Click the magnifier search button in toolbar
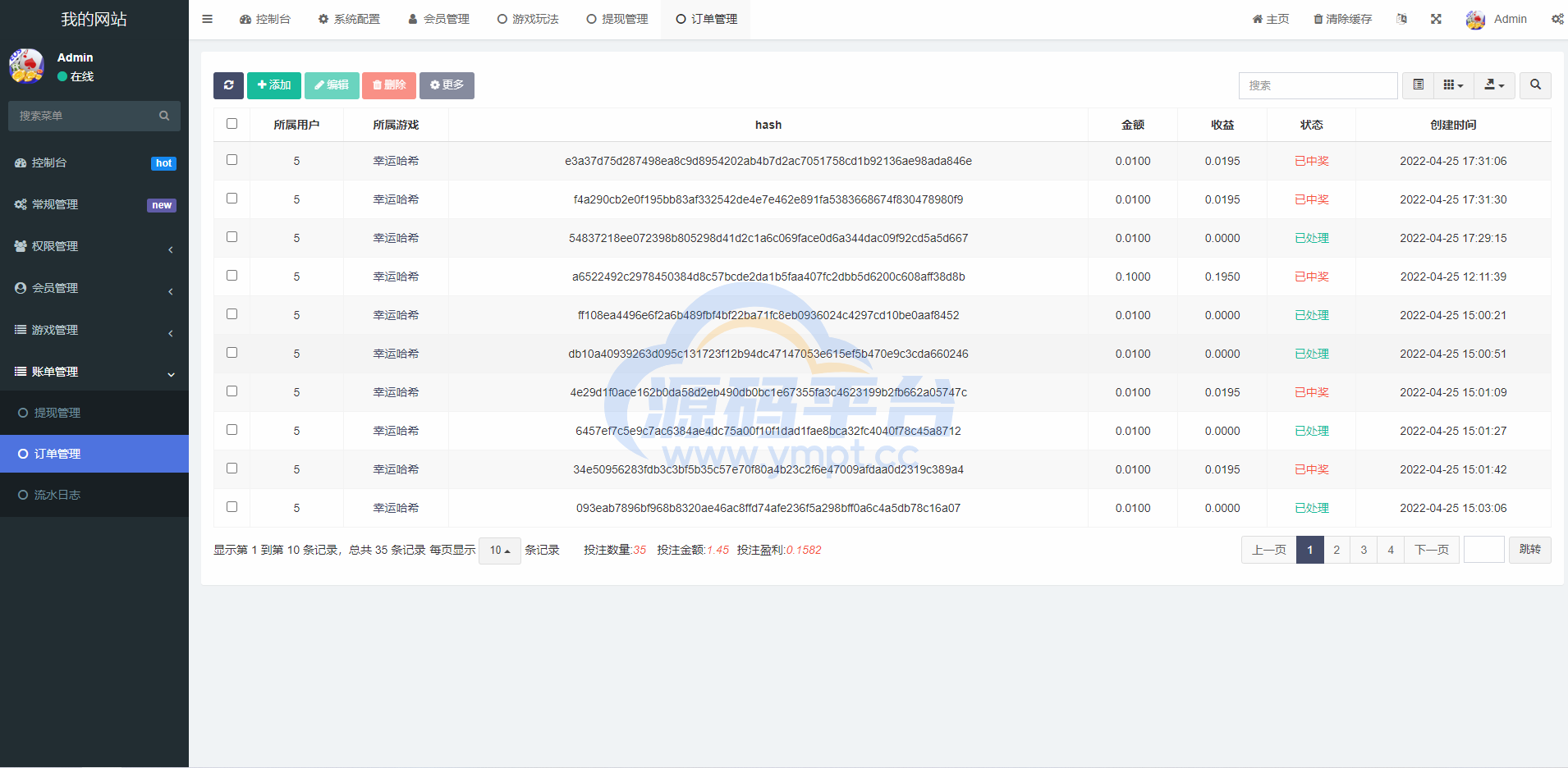The image size is (1568, 768). 1535,85
